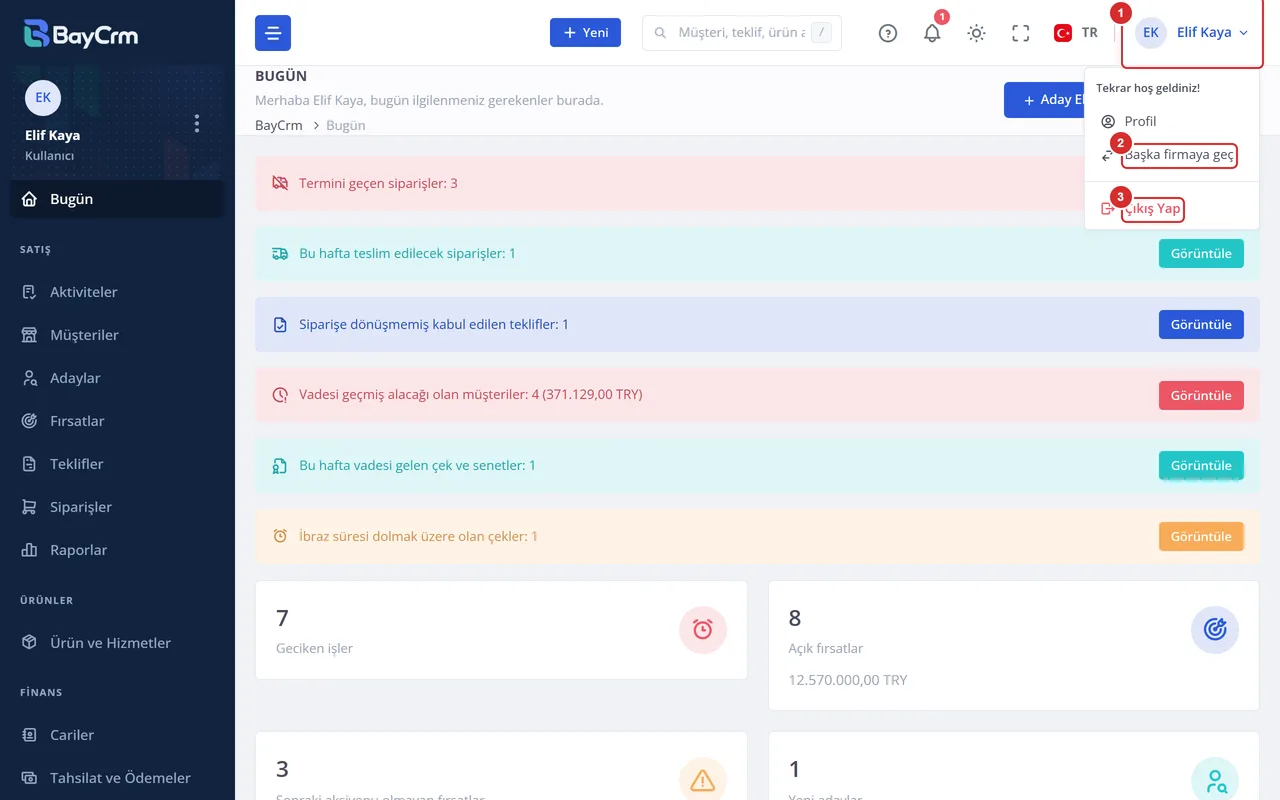Click the EK avatar in the sidebar
This screenshot has height=800, width=1280.
point(43,98)
